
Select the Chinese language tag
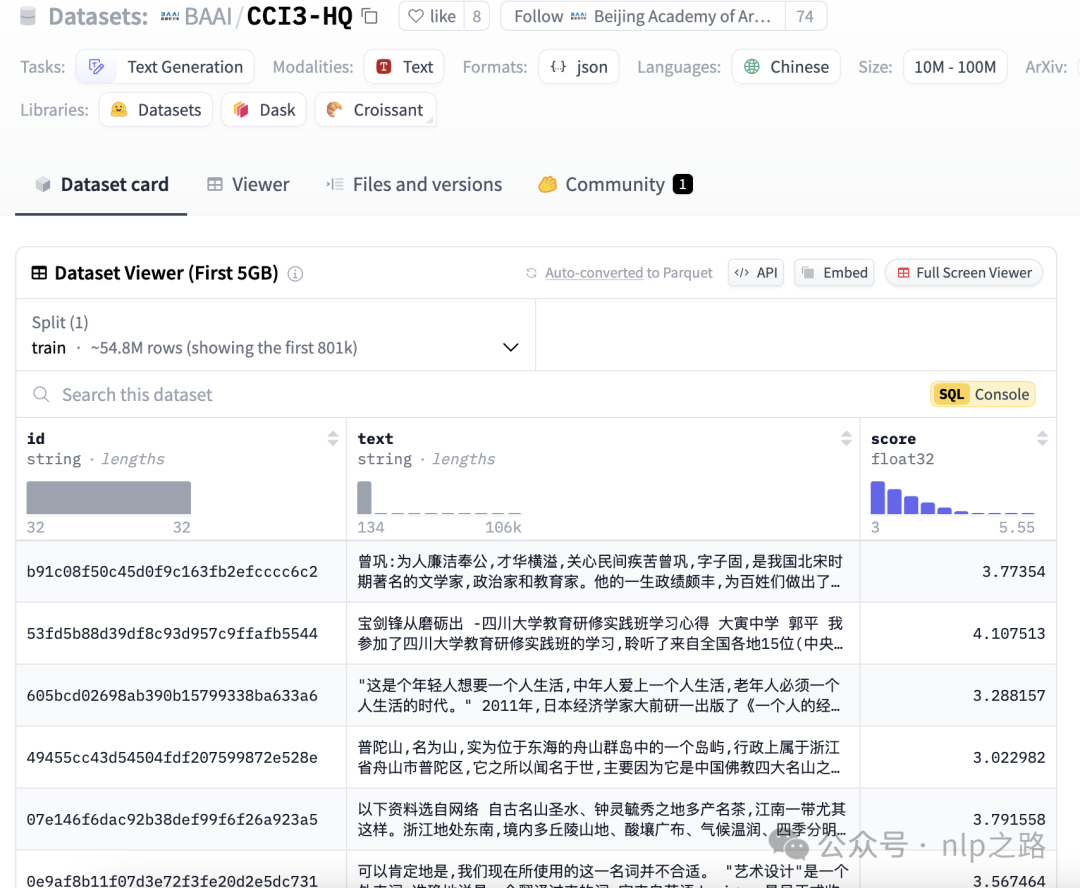tap(786, 67)
